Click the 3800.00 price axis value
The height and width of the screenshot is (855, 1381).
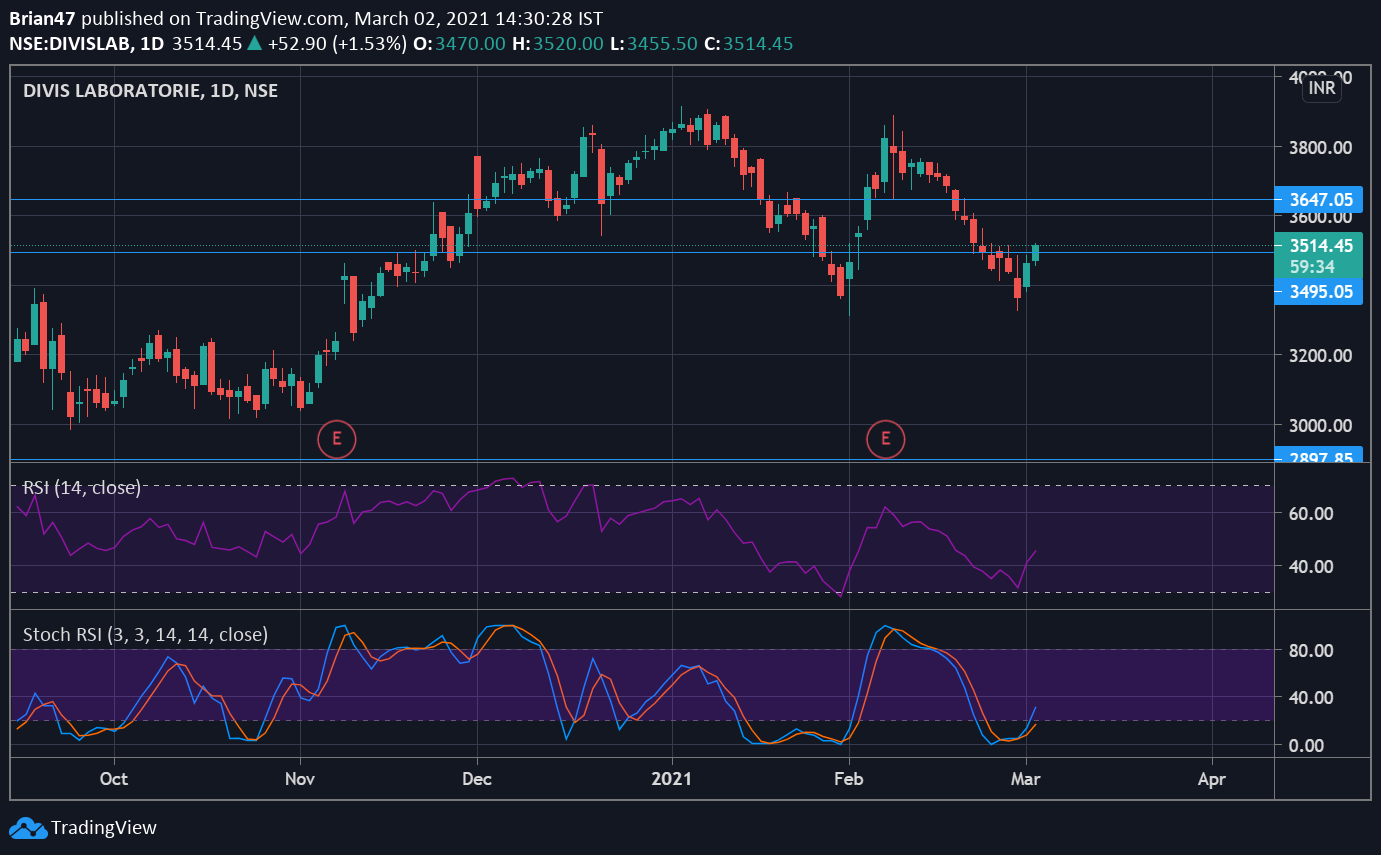click(x=1321, y=148)
